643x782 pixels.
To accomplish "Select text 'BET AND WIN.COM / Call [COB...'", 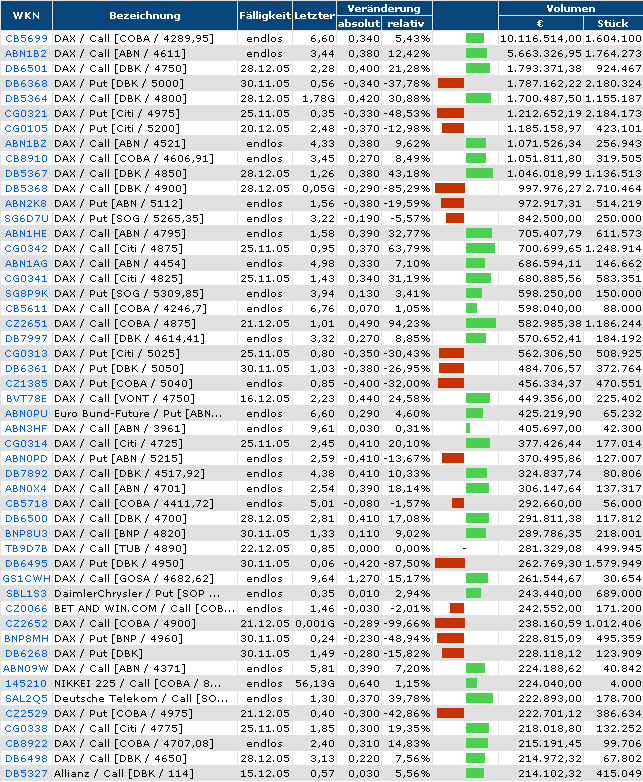I will (x=145, y=608).
